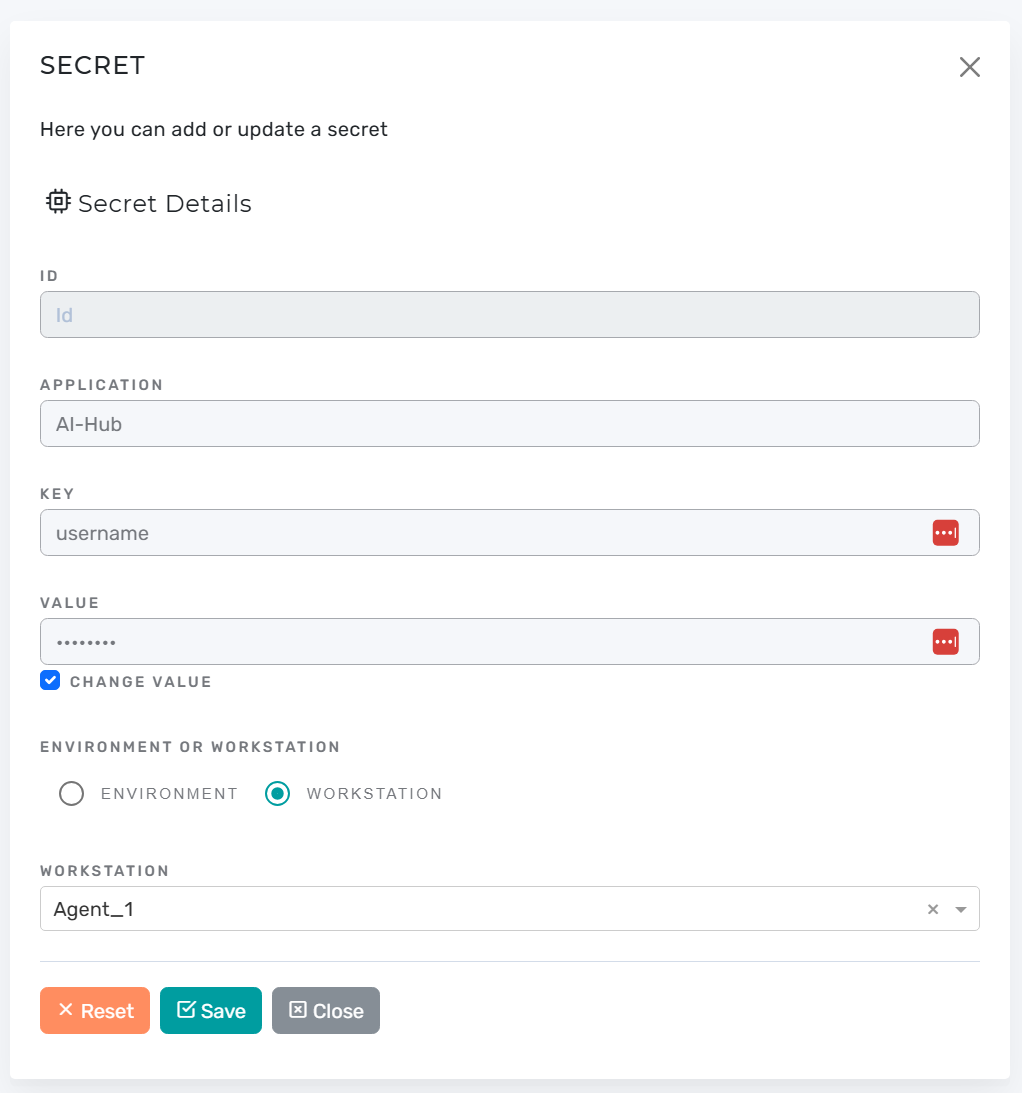Uncheck the Change Value checkbox
This screenshot has height=1093, width=1022.
pyautogui.click(x=50, y=681)
